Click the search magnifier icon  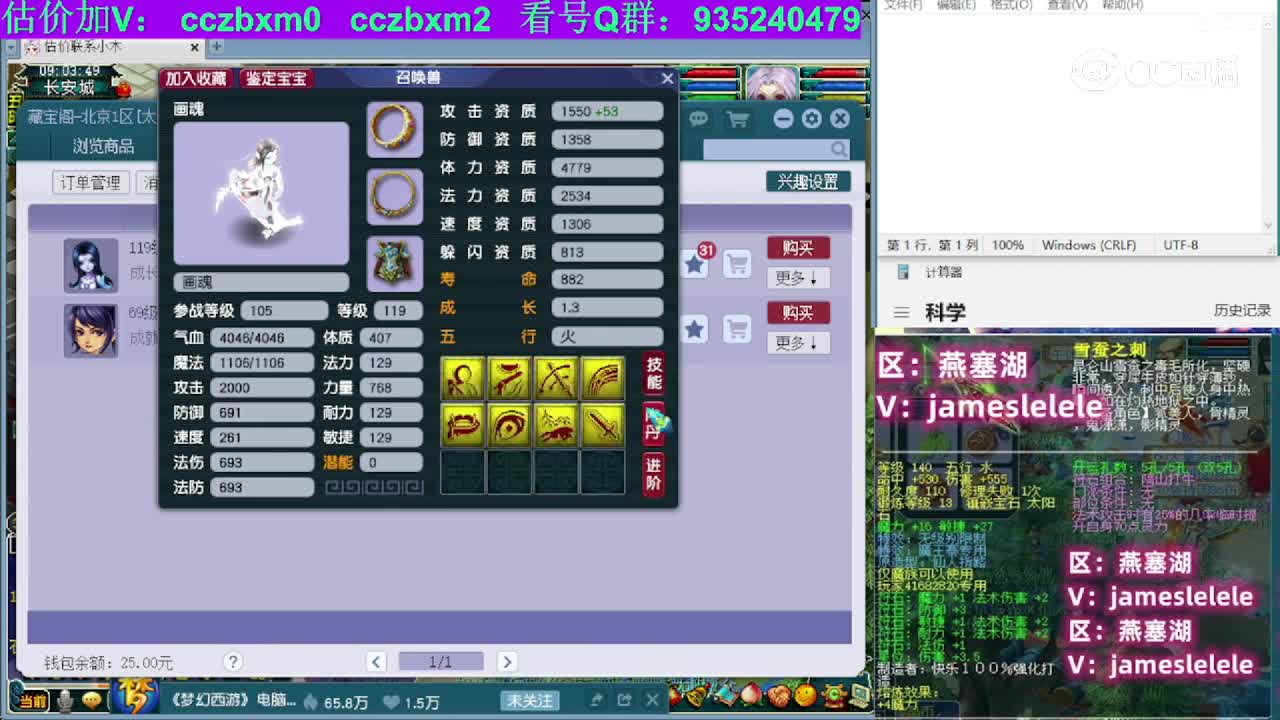pyautogui.click(x=839, y=149)
